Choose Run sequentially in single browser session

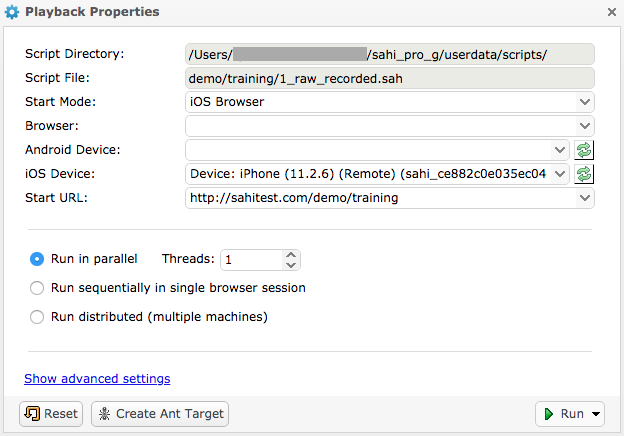tap(37, 288)
